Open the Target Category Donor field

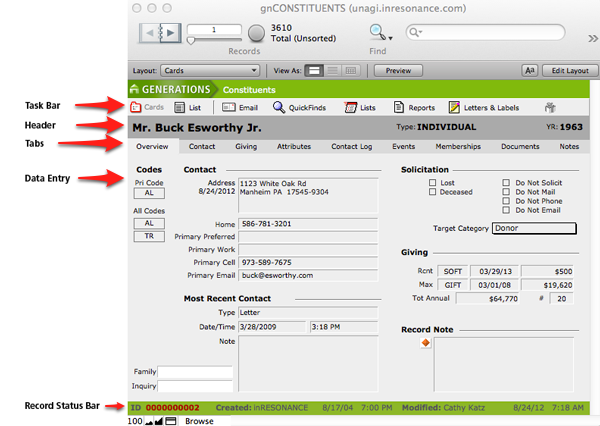tap(535, 228)
